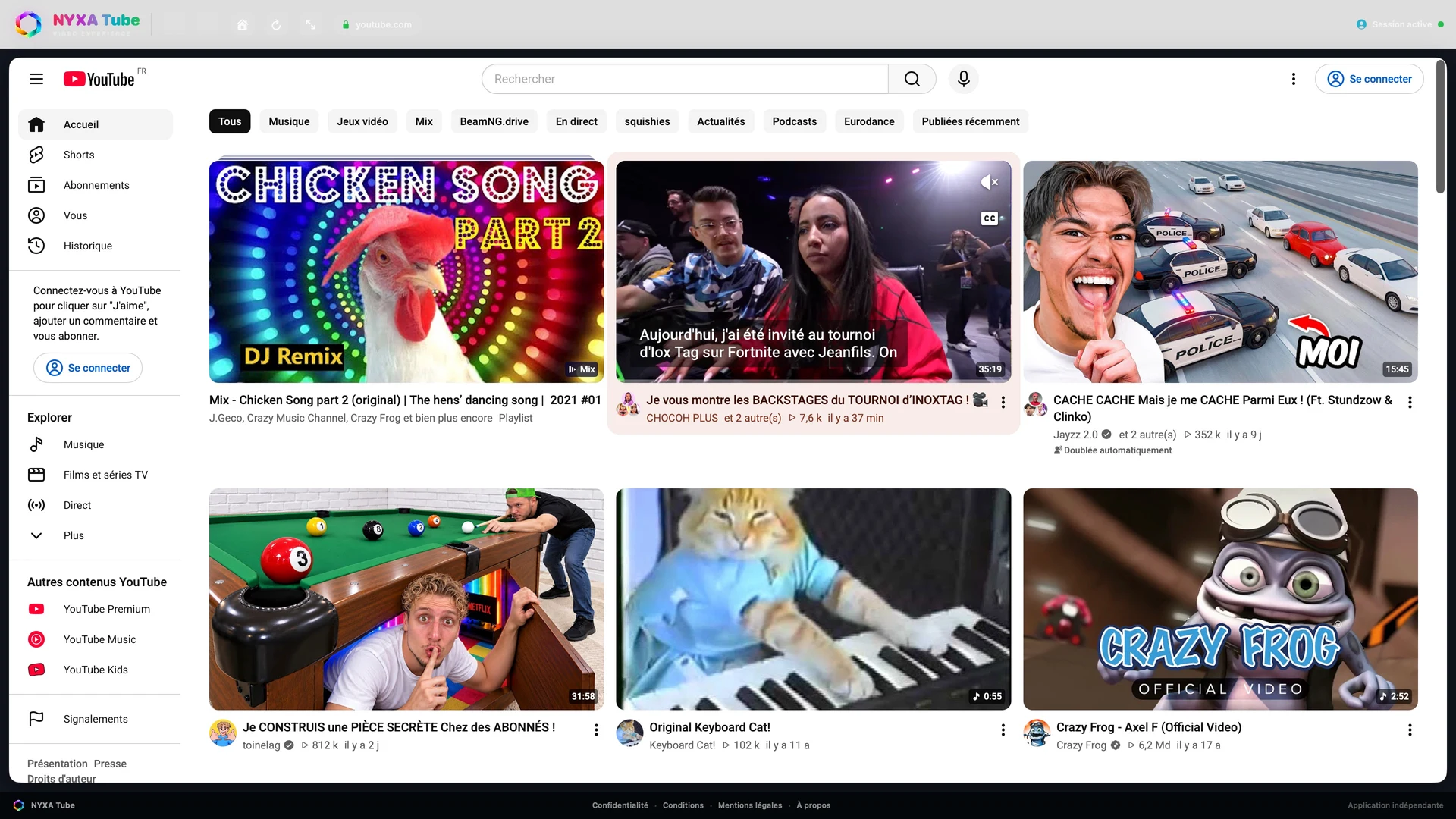The width and height of the screenshot is (1456, 819).
Task: Select the En direct filter chip
Action: [576, 121]
